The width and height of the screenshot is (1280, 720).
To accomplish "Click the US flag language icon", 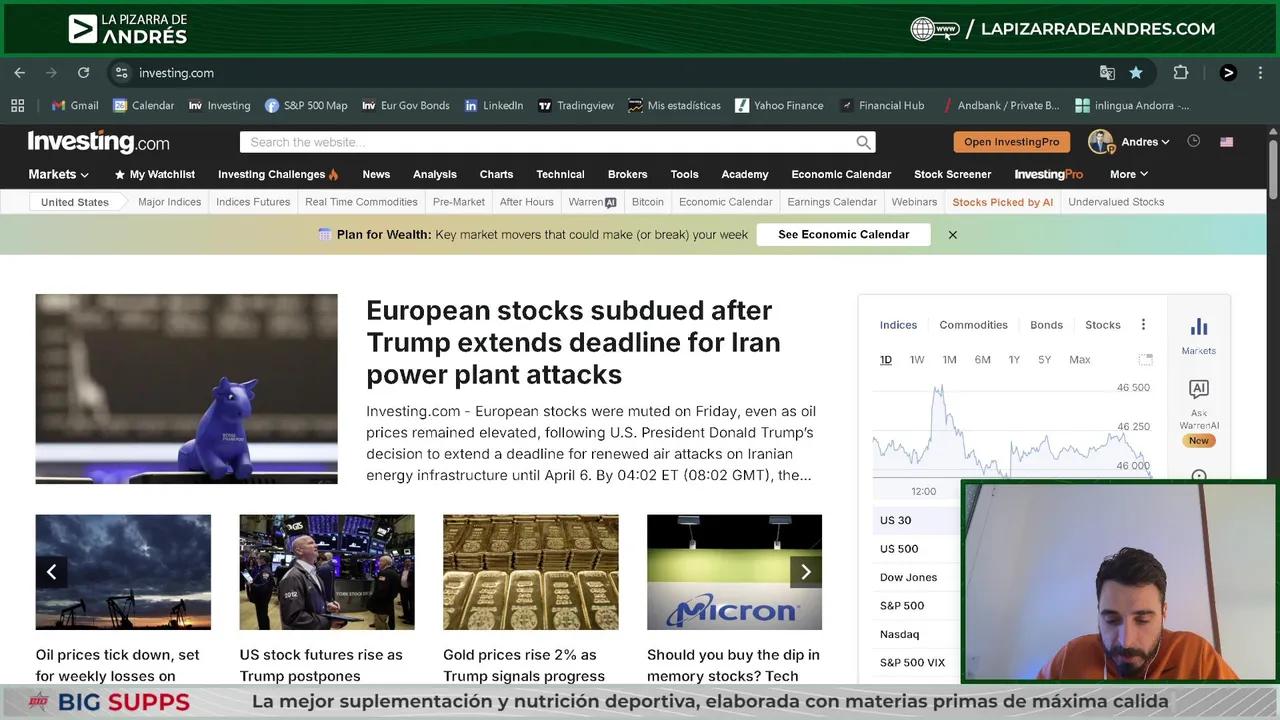I will click(1226, 142).
